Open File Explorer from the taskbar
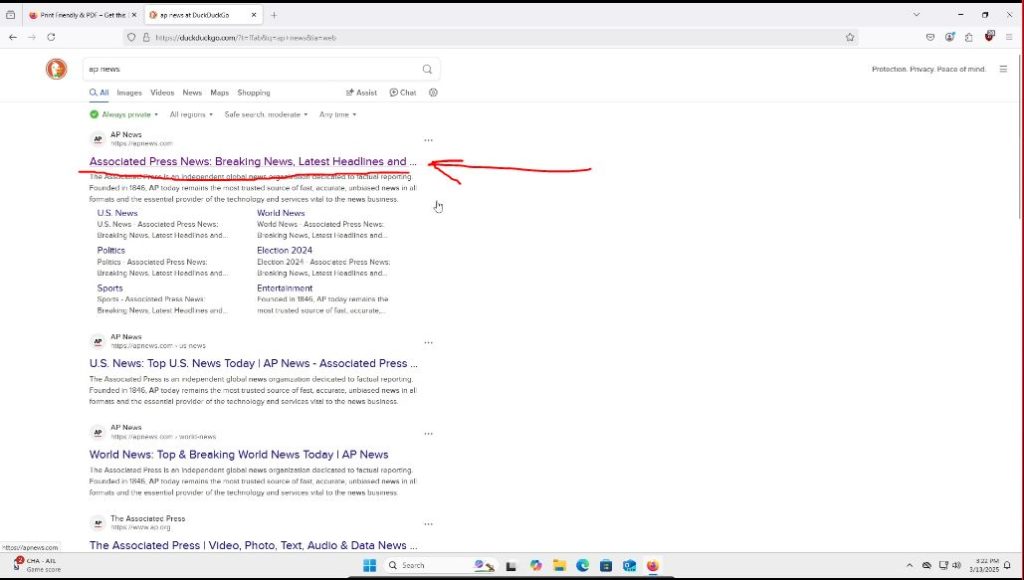Screen dimensions: 1024x580 tap(559, 565)
